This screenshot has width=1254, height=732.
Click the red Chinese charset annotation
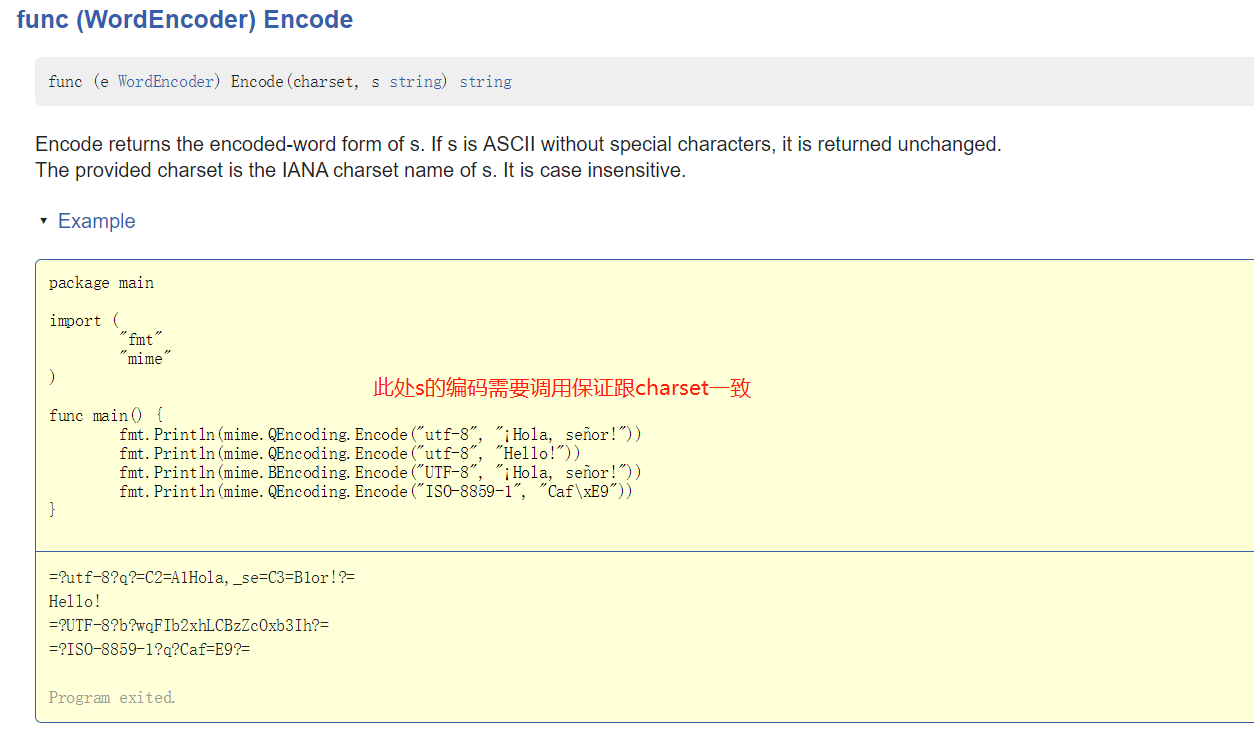pyautogui.click(x=562, y=388)
